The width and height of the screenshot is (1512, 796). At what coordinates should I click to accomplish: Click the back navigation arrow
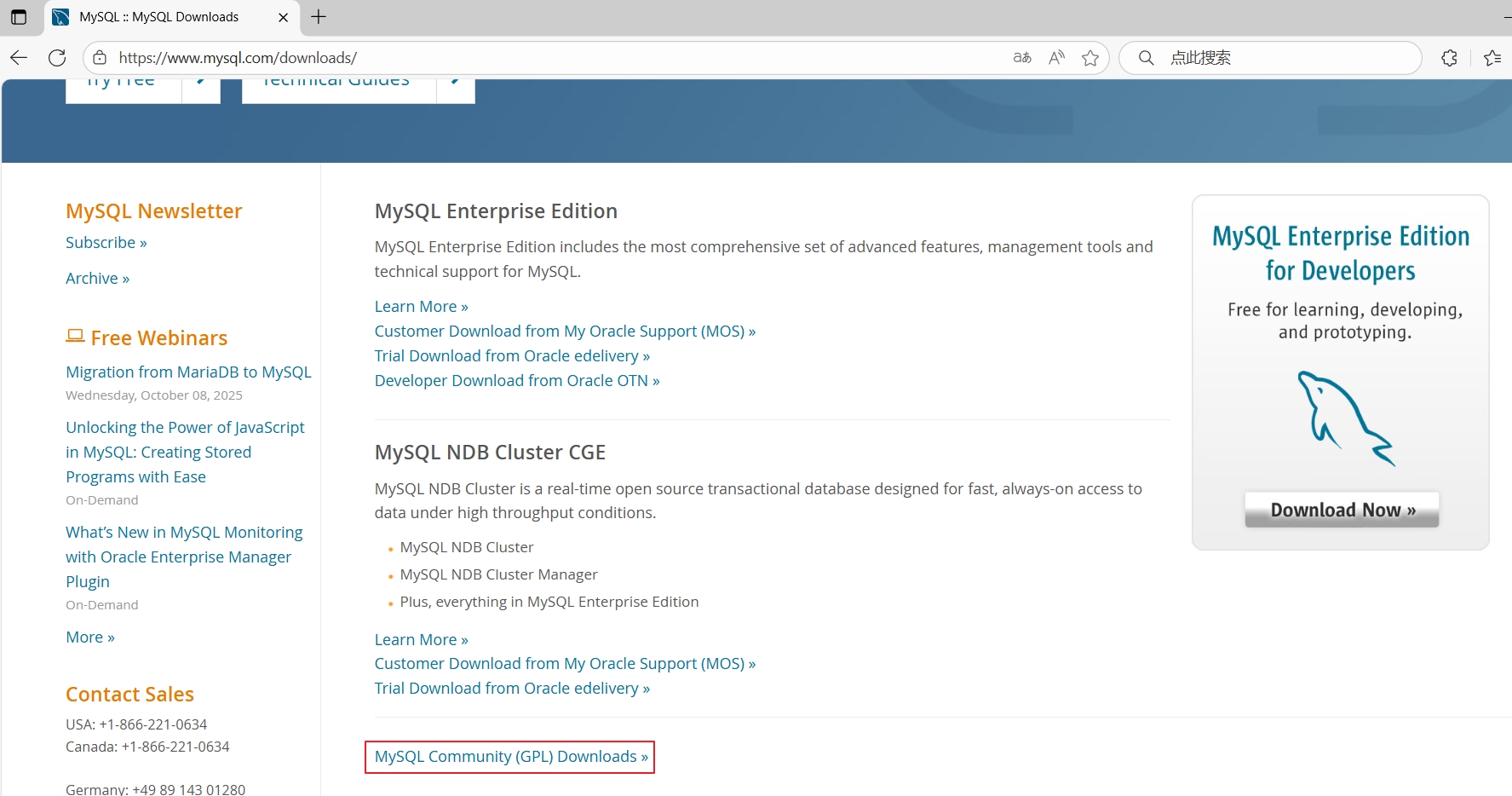click(x=18, y=57)
